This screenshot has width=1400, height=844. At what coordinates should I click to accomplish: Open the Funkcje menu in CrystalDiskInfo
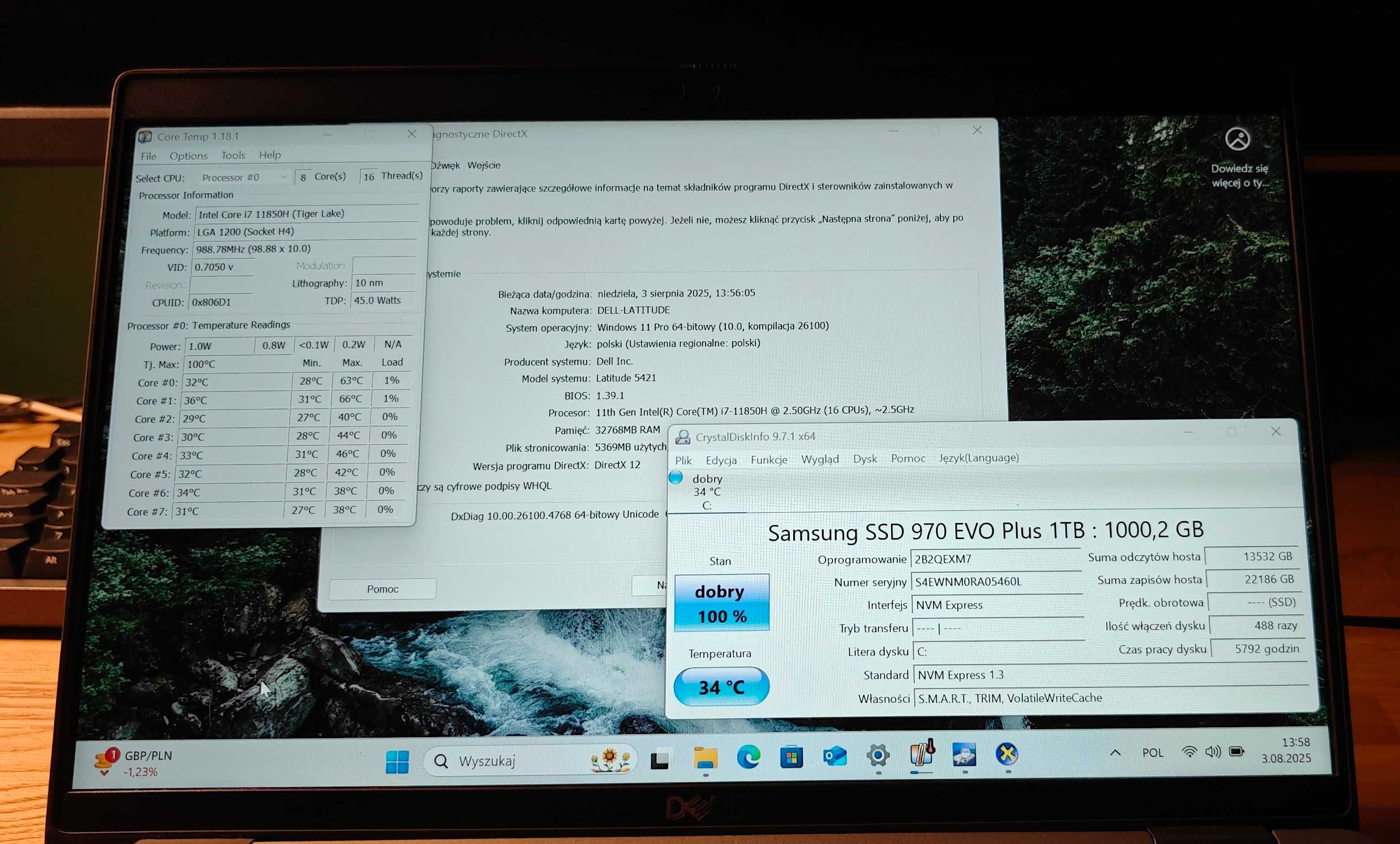click(x=769, y=459)
